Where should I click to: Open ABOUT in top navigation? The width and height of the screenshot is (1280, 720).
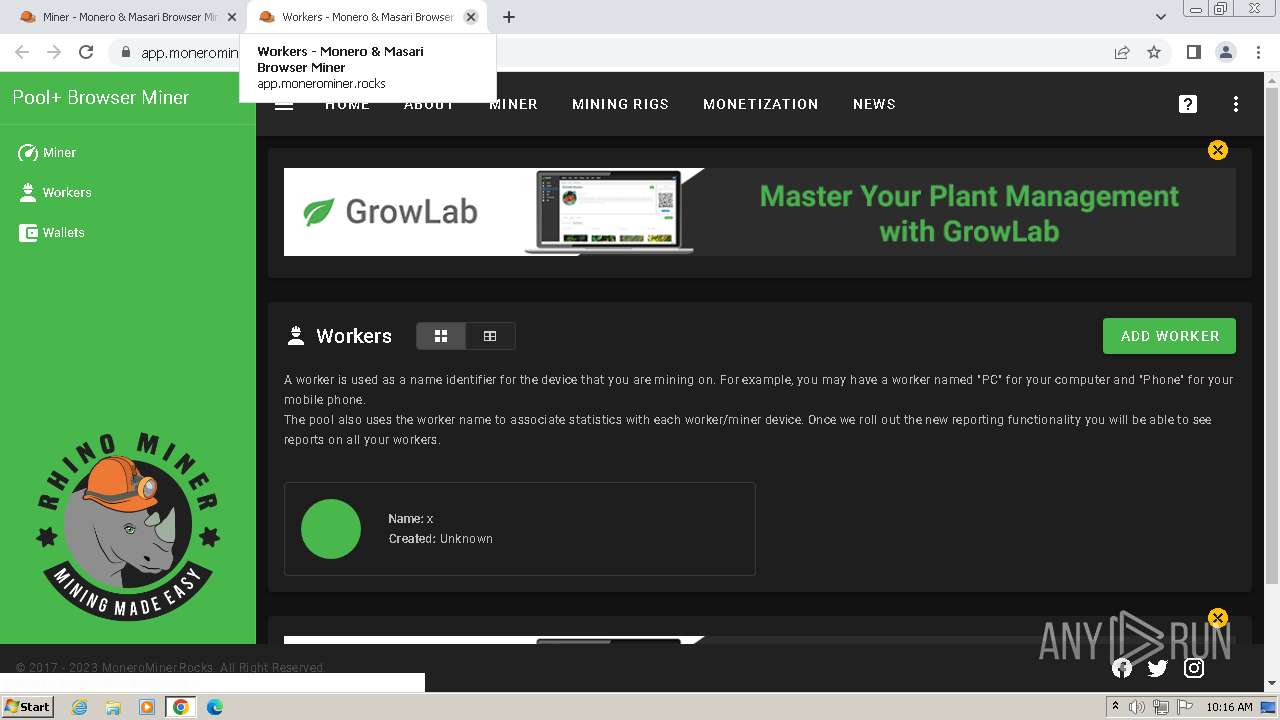pyautogui.click(x=429, y=104)
